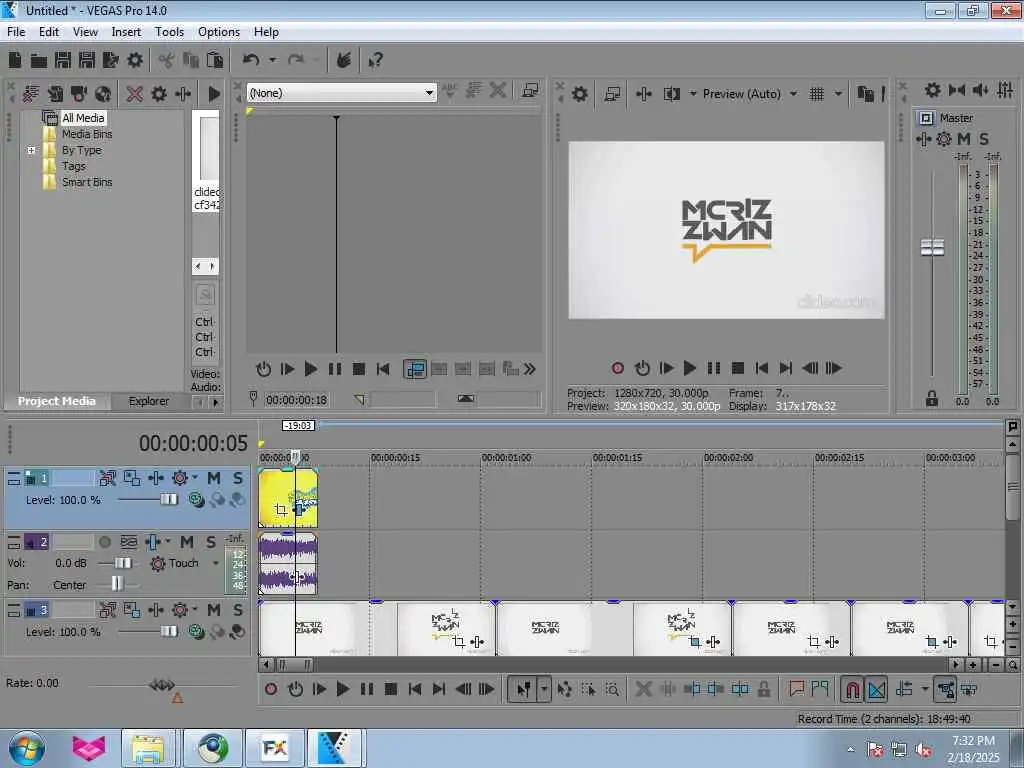Open Preview (Auto) quality dropdown
The image size is (1024, 768).
coord(793,94)
